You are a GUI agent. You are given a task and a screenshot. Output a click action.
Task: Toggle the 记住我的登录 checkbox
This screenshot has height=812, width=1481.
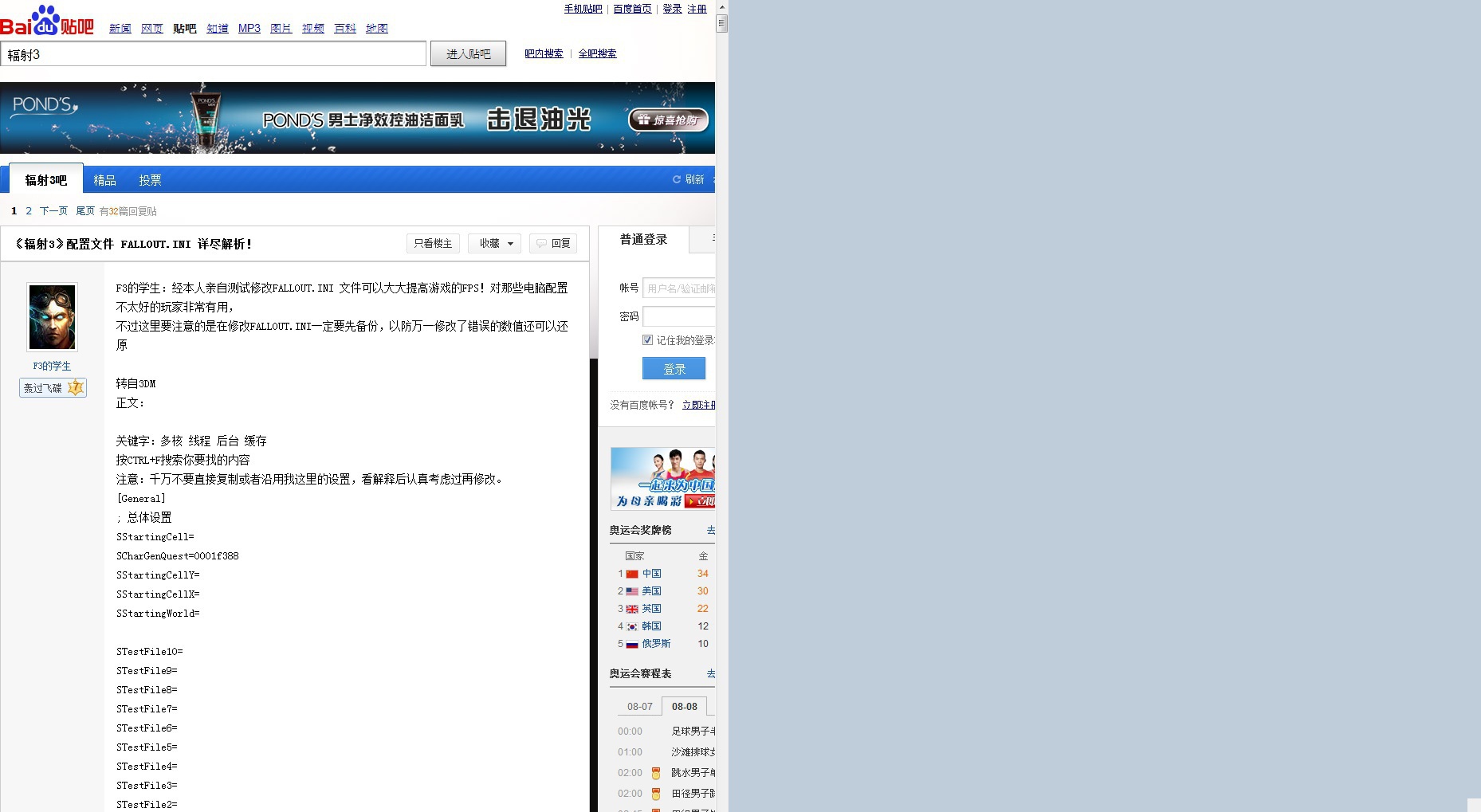[647, 340]
